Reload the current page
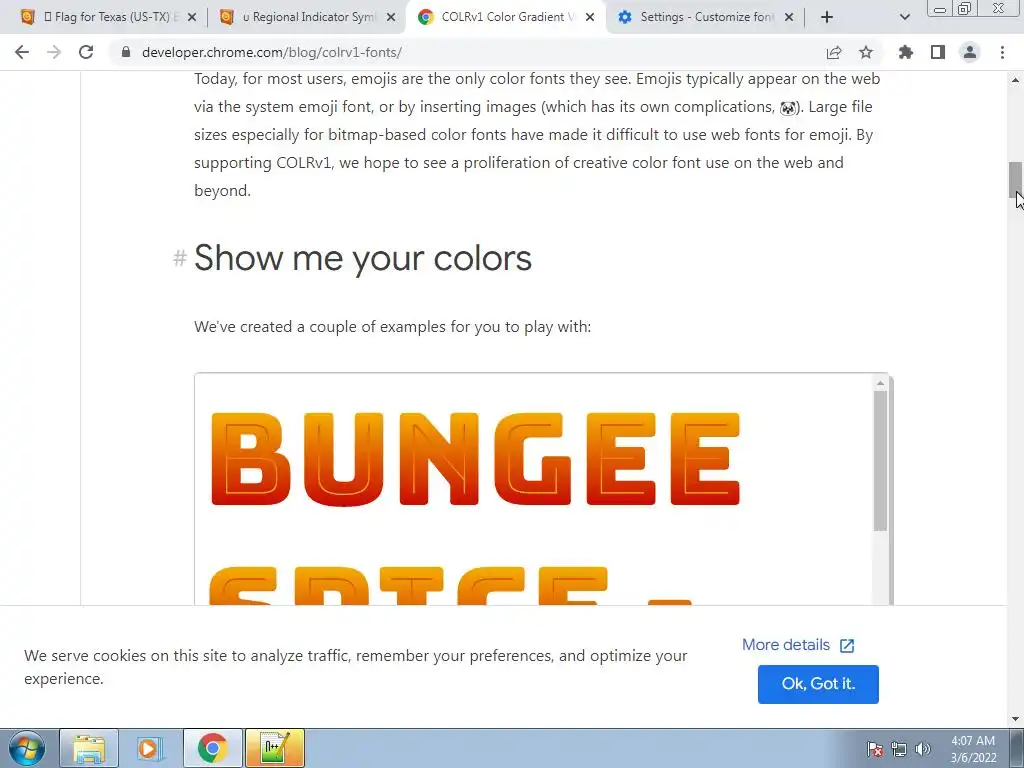The height and width of the screenshot is (768, 1024). pyautogui.click(x=86, y=52)
